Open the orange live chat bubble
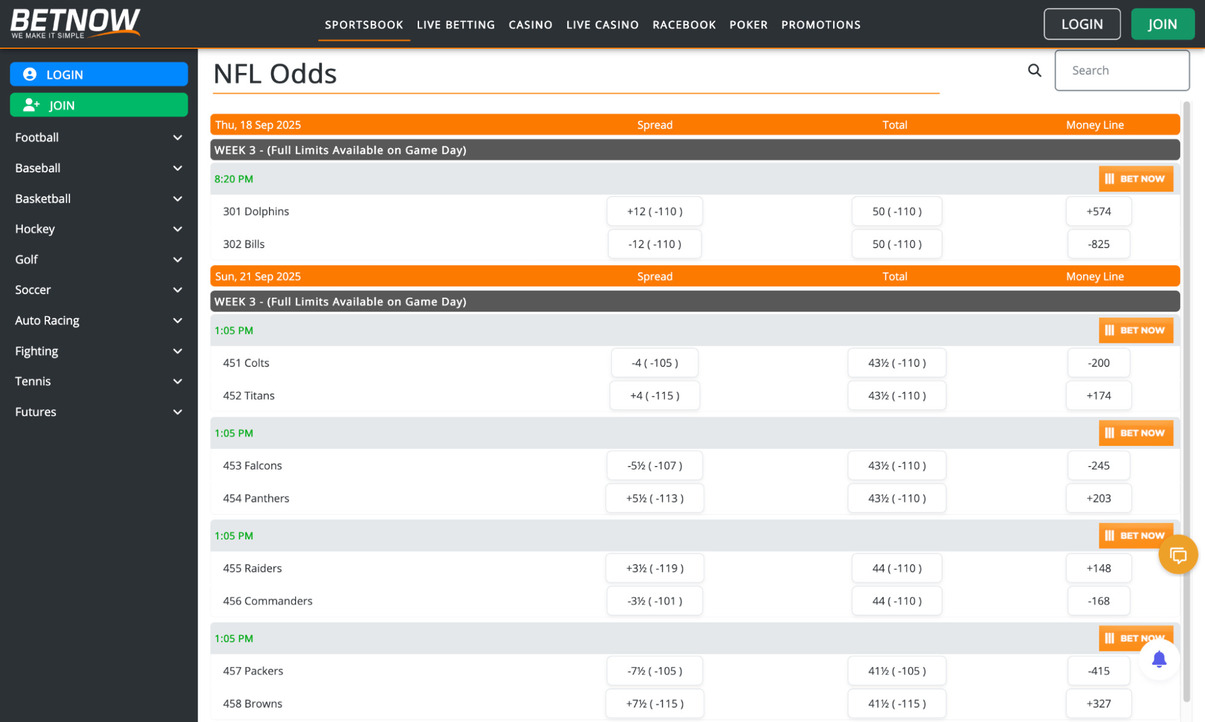This screenshot has width=1205, height=722. click(x=1178, y=555)
